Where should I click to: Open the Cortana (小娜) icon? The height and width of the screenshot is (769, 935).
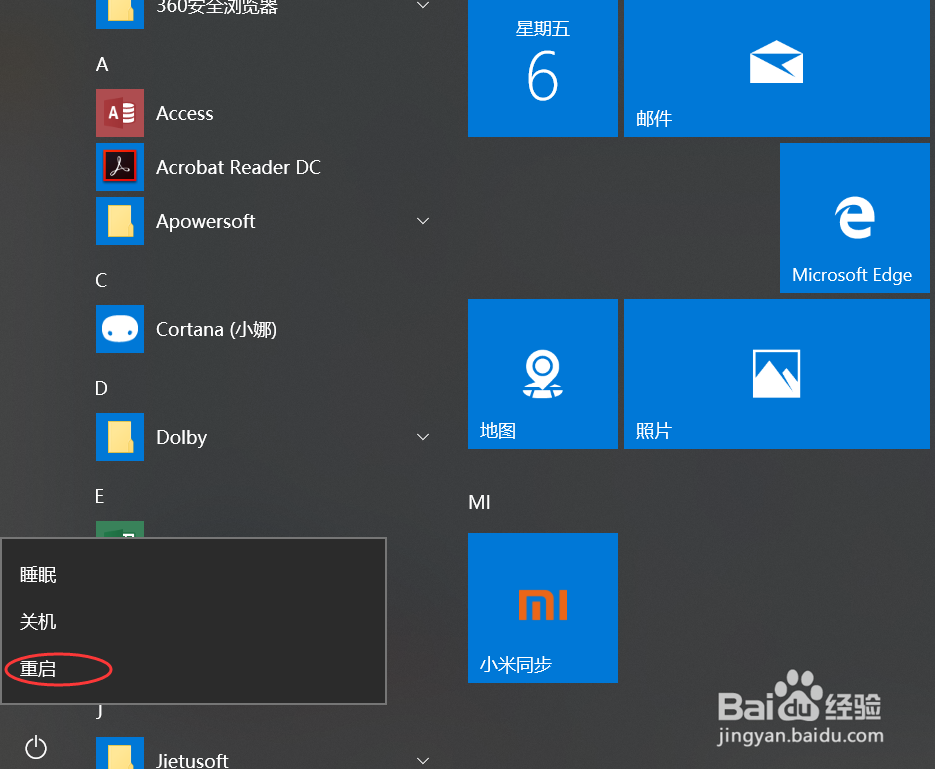(120, 329)
